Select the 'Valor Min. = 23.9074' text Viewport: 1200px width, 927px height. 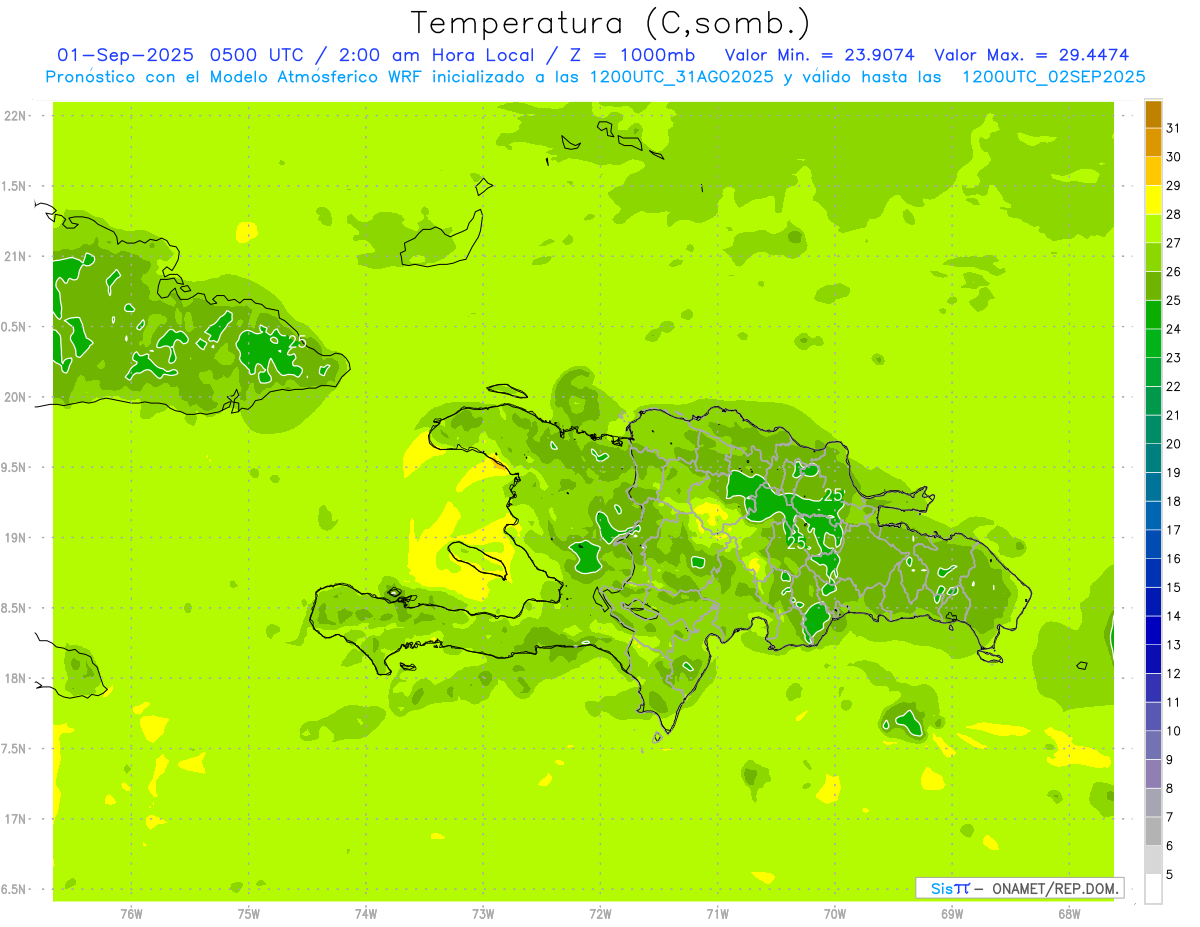coord(821,54)
